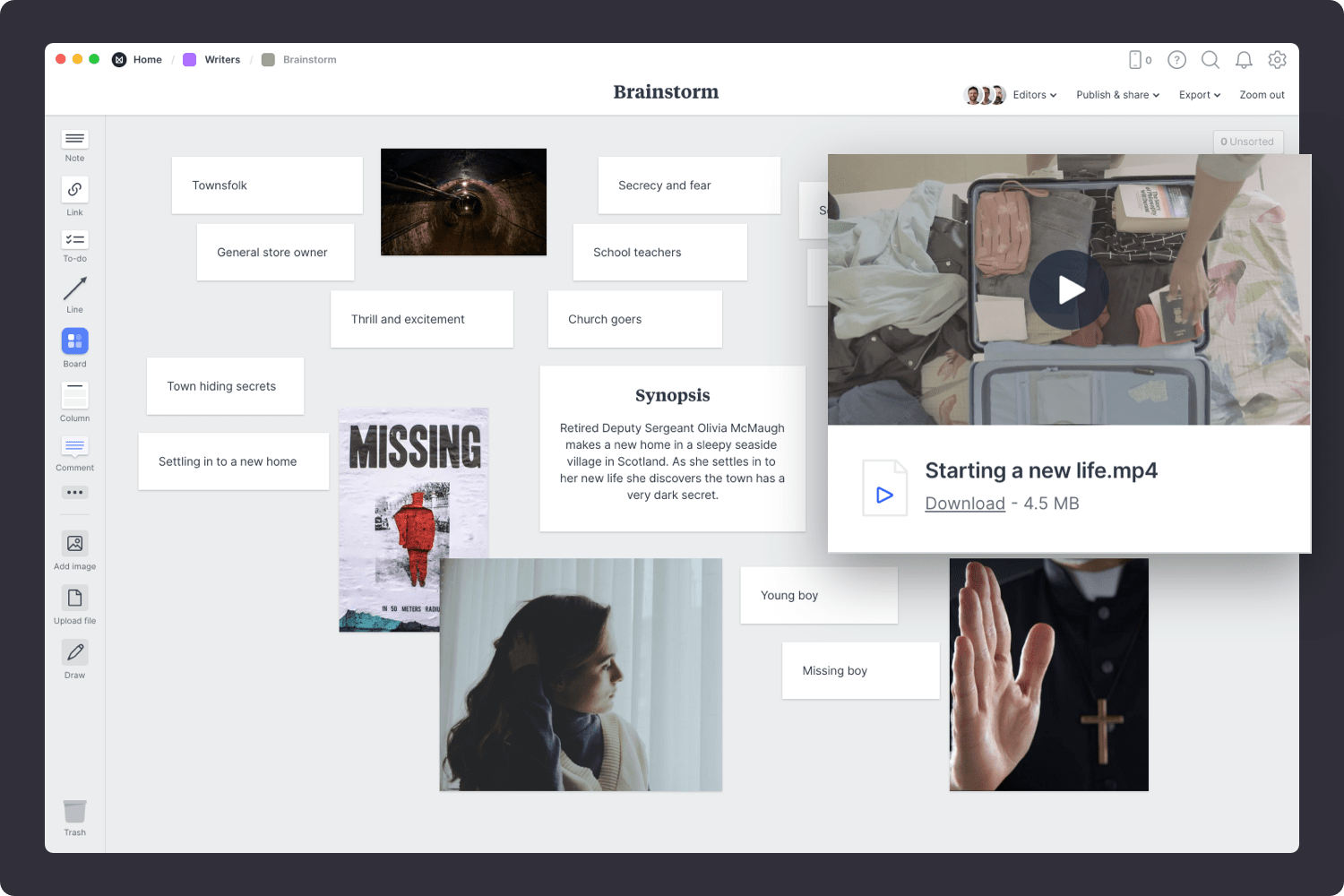The height and width of the screenshot is (896, 1344).
Task: Go to Writers in breadcrumb
Action: point(221,60)
